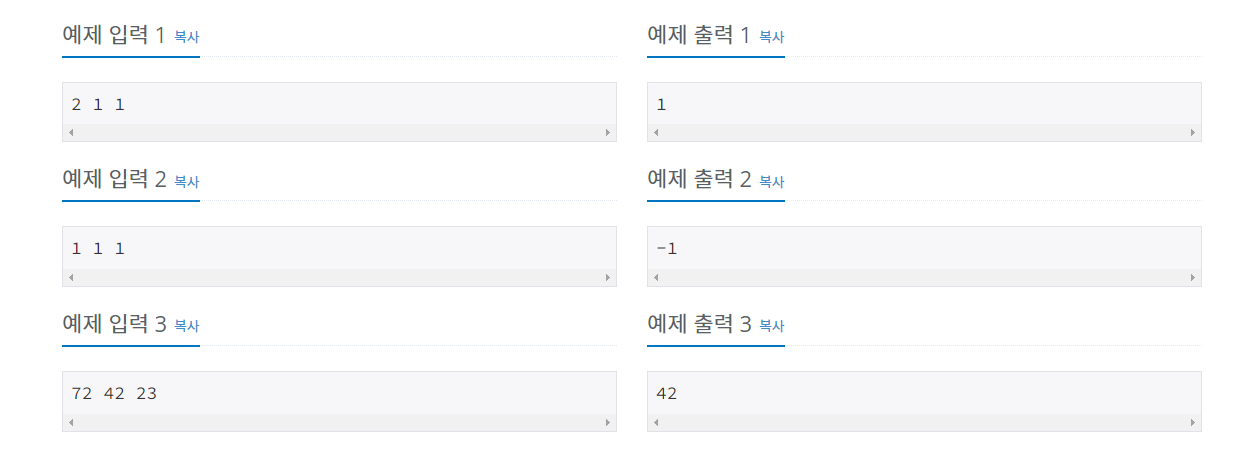Click the sample output text '-1'
This screenshot has height=454, width=1254.
(x=667, y=248)
